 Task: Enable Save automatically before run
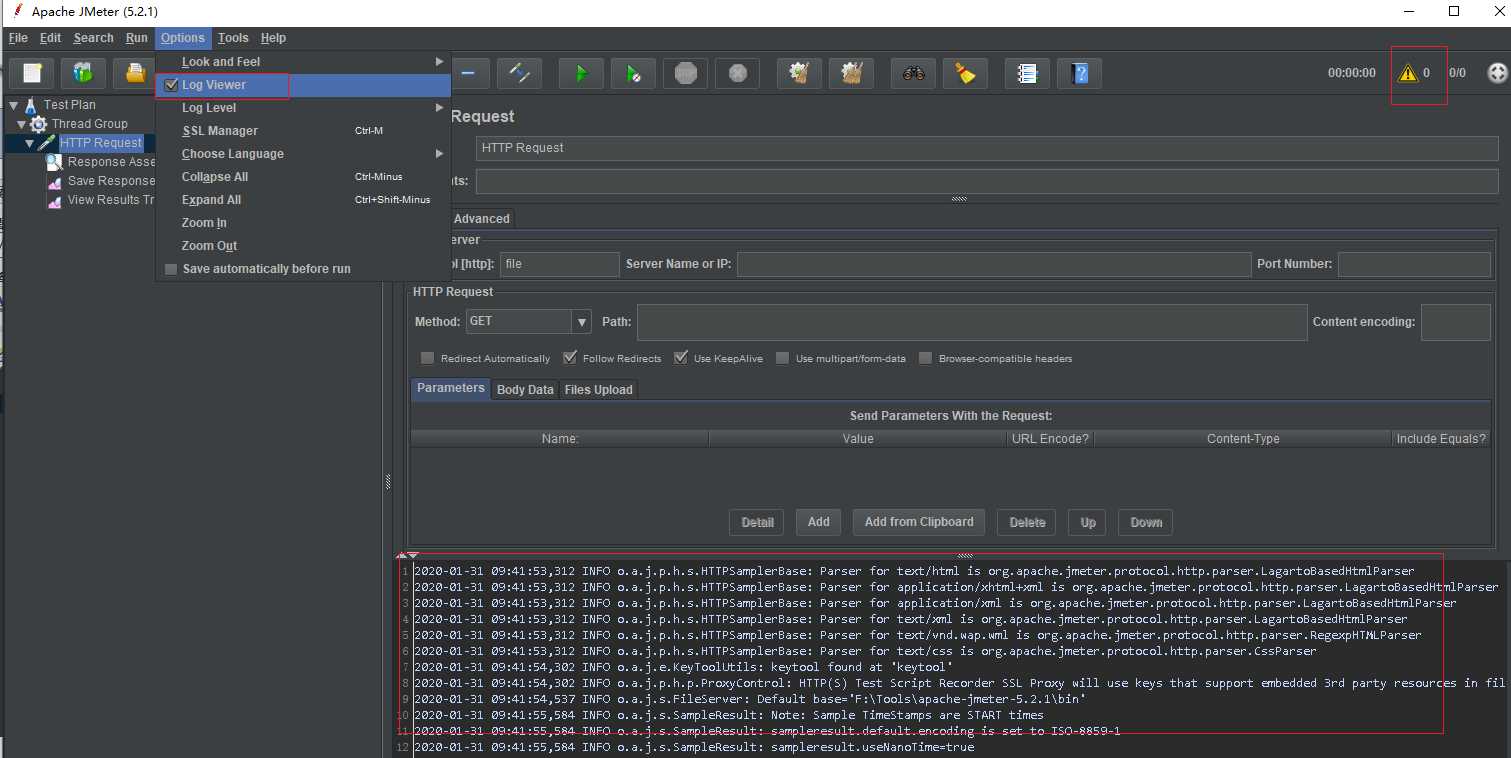171,269
